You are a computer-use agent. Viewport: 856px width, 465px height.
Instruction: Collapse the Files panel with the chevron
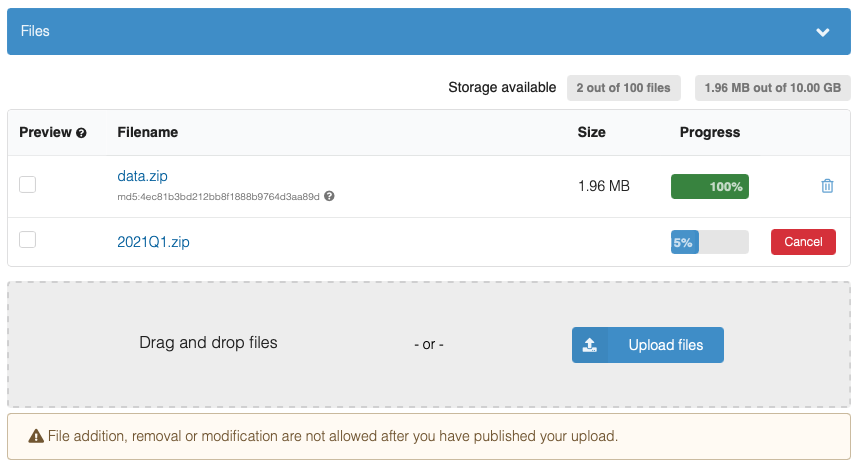point(822,32)
